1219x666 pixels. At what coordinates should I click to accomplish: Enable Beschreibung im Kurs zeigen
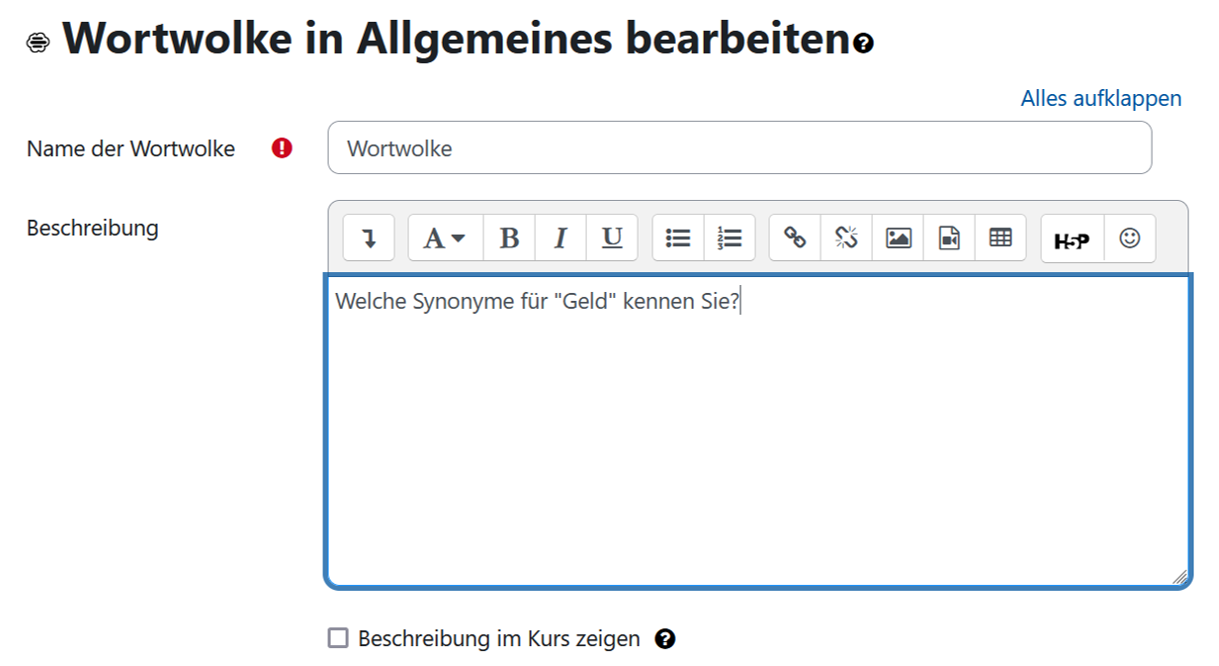pyautogui.click(x=337, y=638)
